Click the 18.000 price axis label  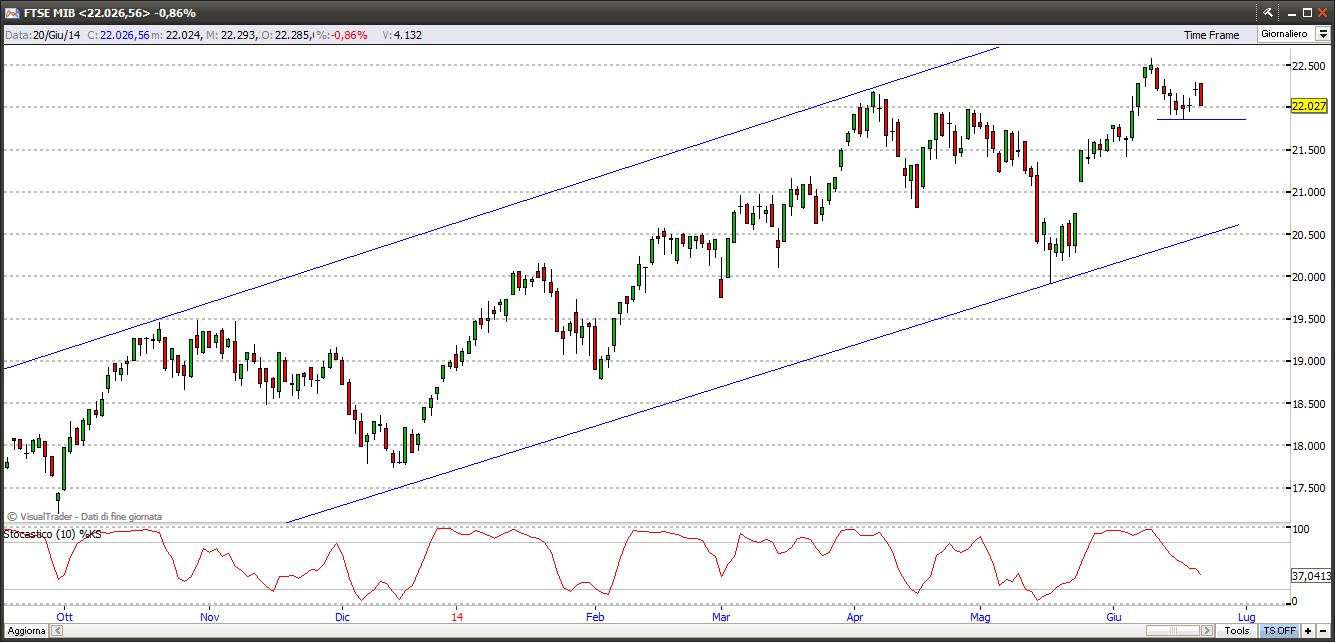(1309, 446)
